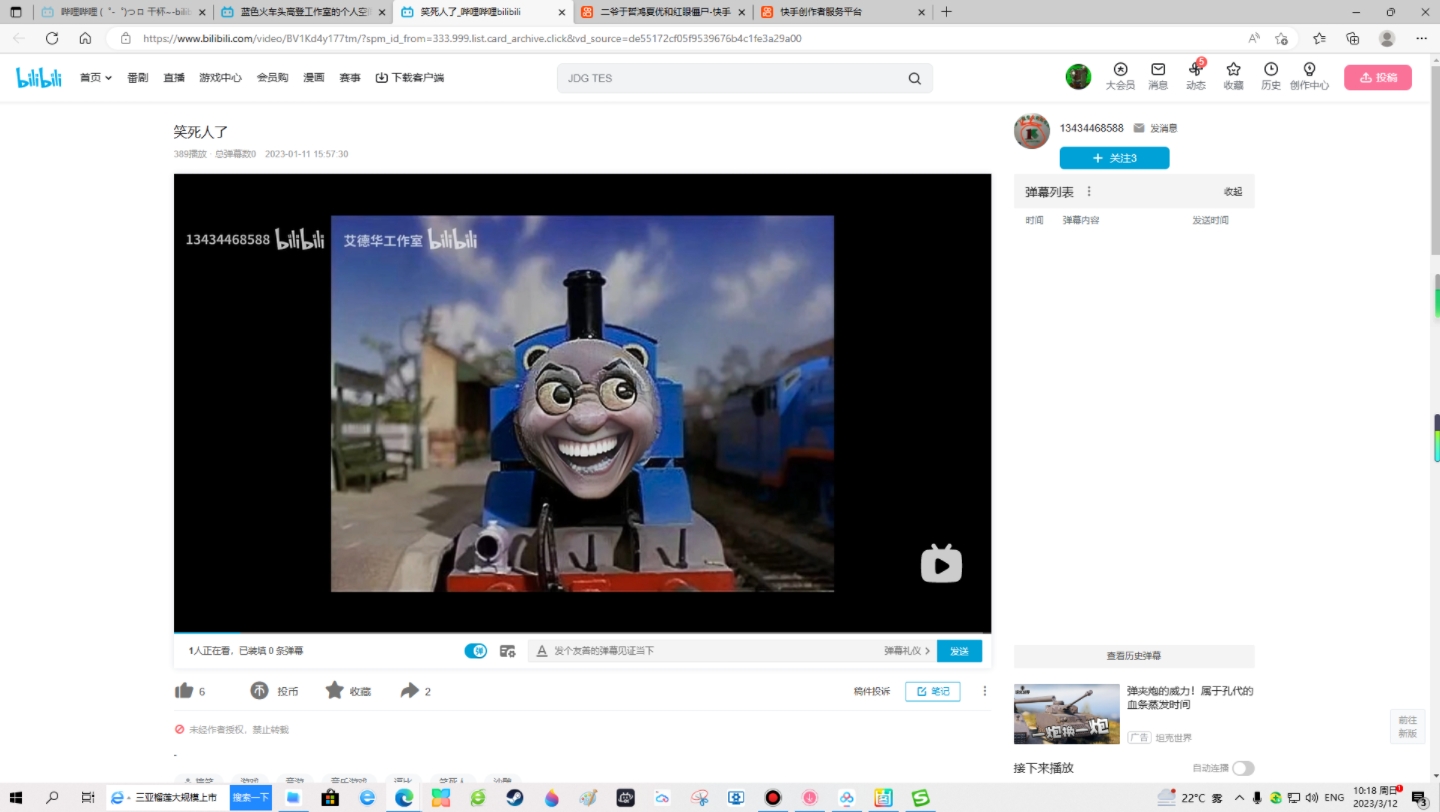
Task: Open the 大会员 membership icon
Action: pos(1119,76)
